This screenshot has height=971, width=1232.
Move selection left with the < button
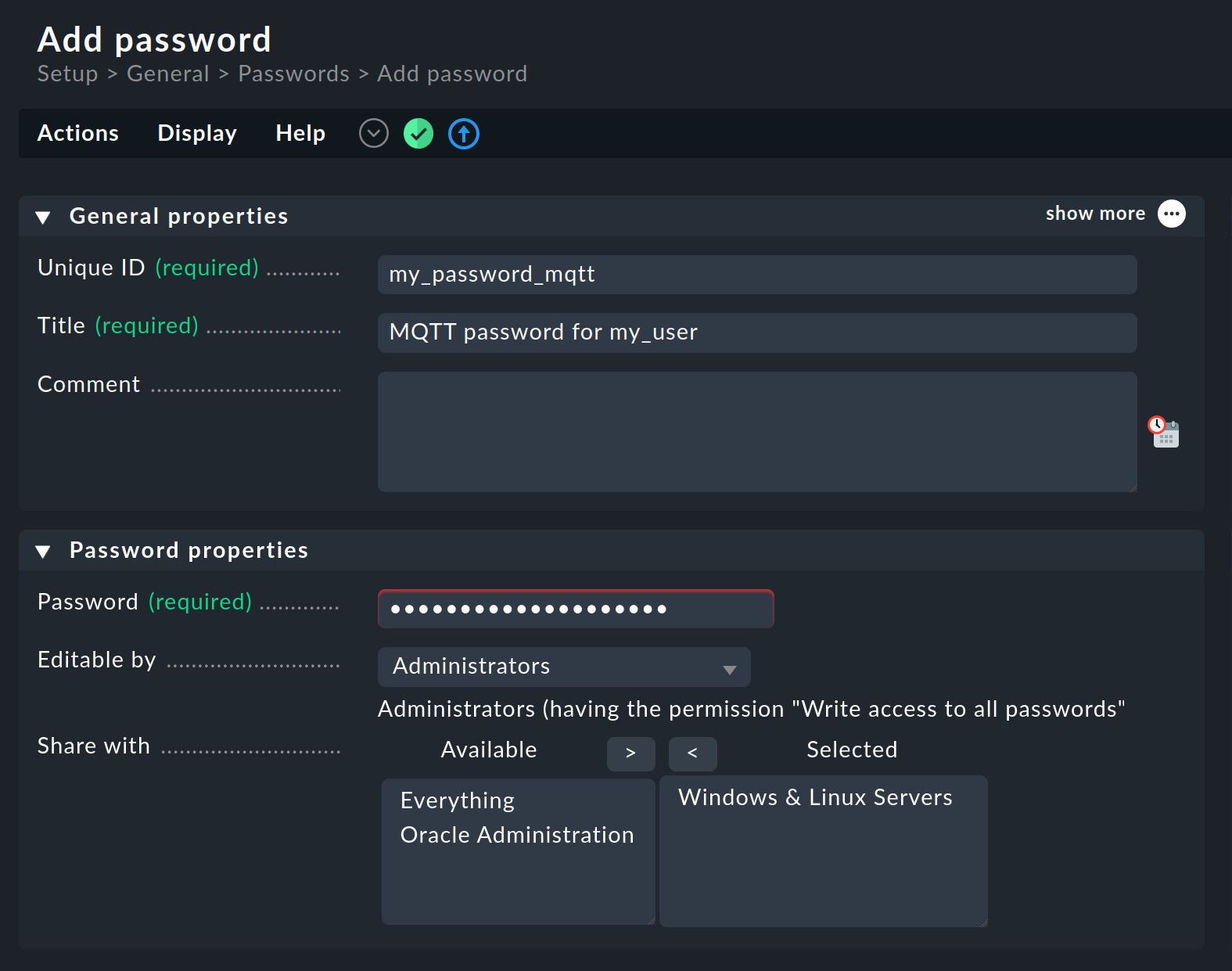(693, 753)
